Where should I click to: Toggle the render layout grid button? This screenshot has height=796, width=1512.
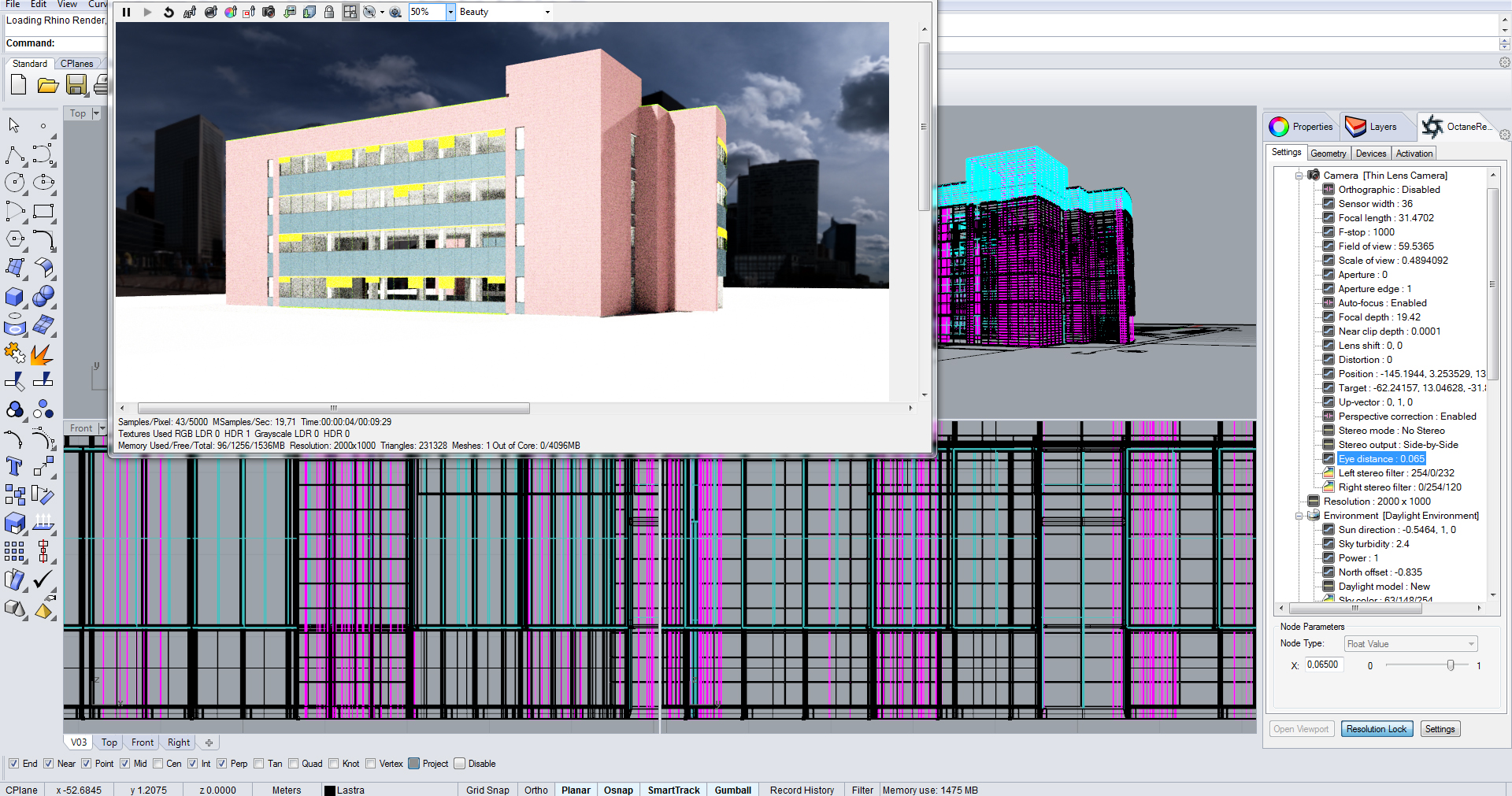(350, 12)
